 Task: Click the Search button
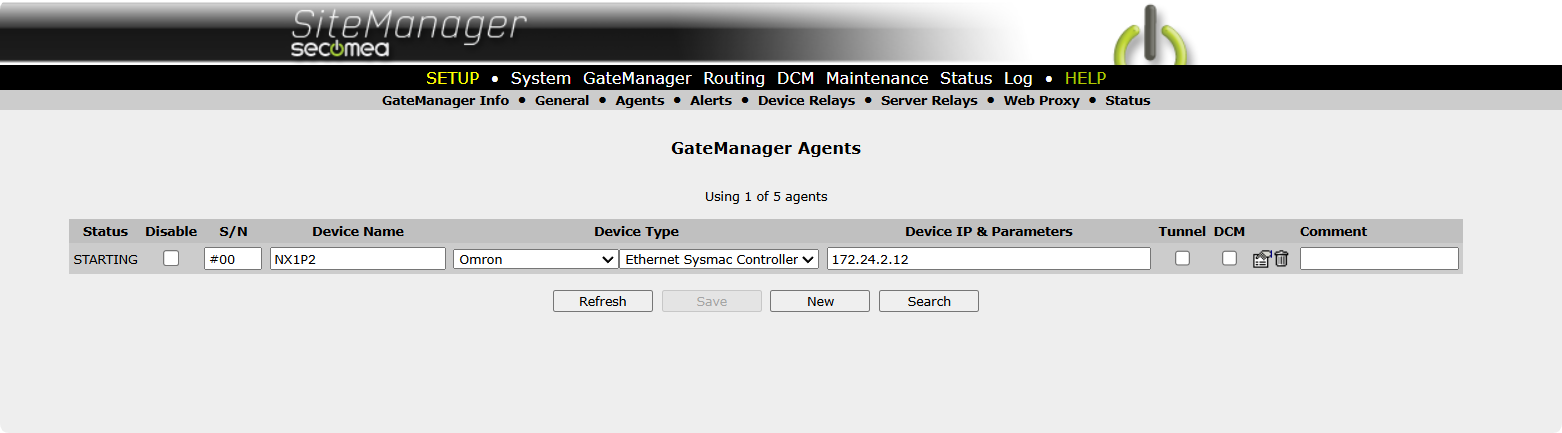(929, 301)
